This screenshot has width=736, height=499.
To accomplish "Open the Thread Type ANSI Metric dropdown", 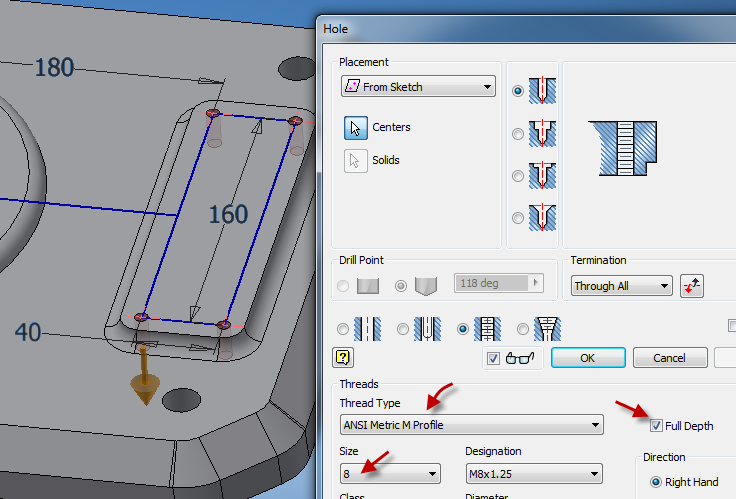I will point(472,425).
